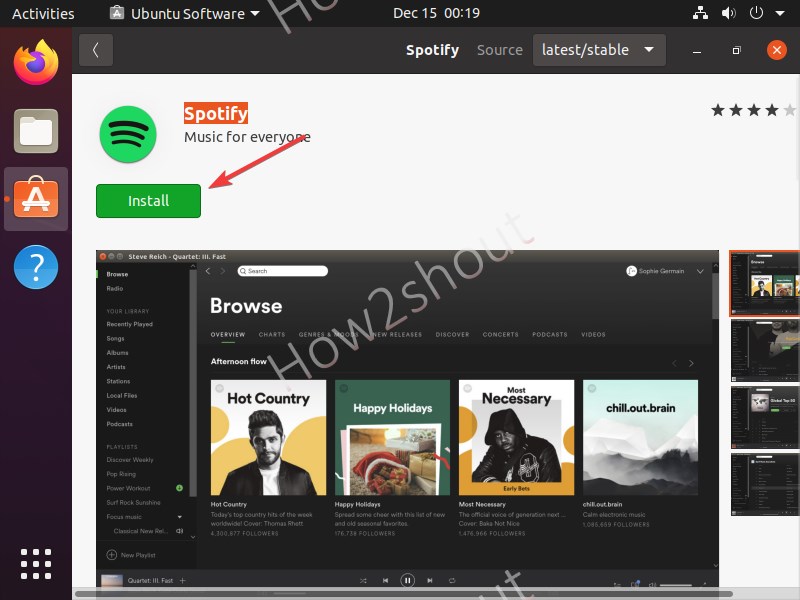The image size is (800, 600).
Task: Click the green Install button
Action: click(148, 201)
